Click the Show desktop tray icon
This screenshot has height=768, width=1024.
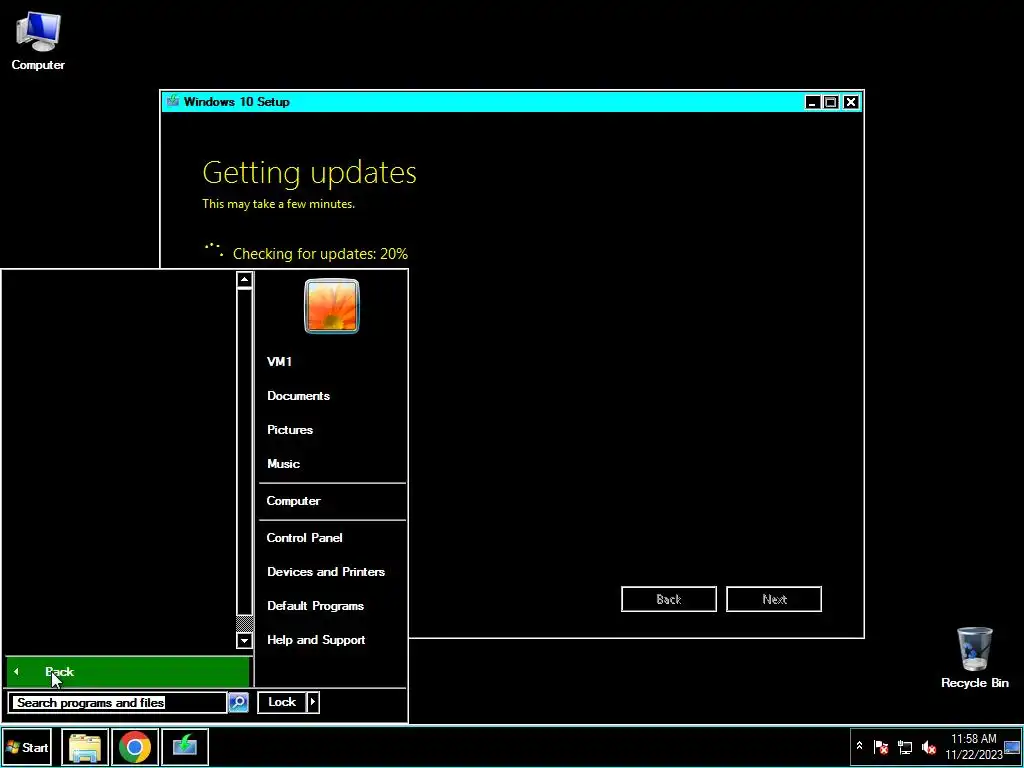1012,747
